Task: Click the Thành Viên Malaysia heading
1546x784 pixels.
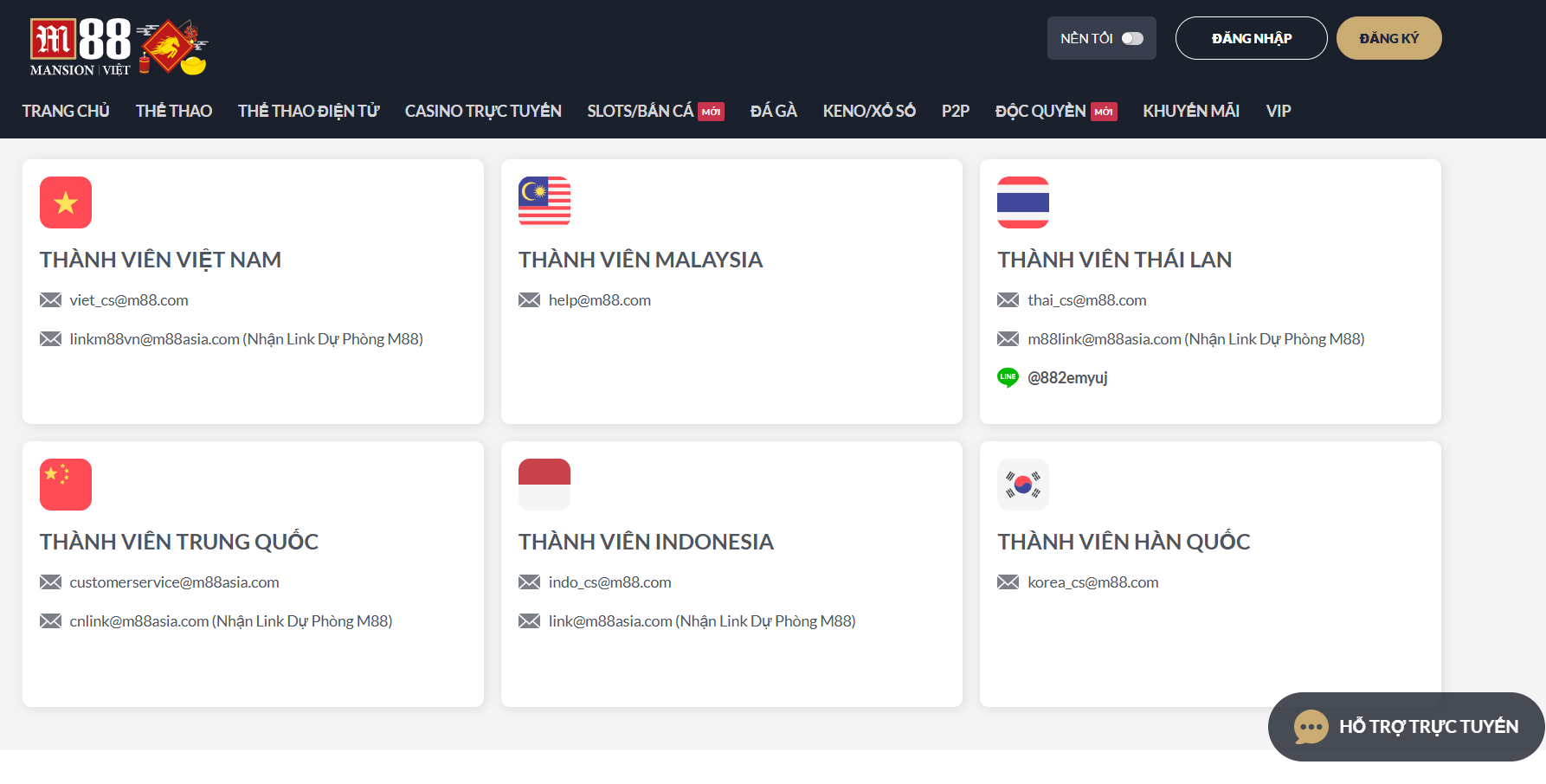Action: tap(641, 260)
